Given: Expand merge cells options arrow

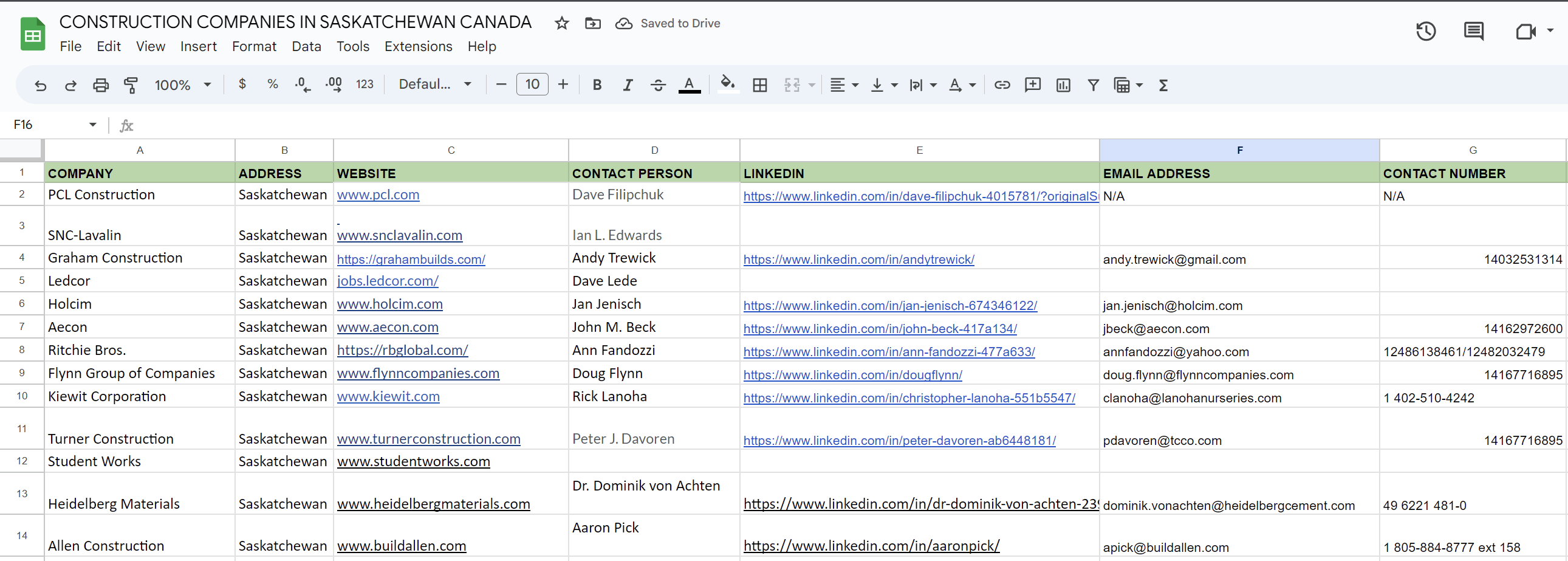Looking at the screenshot, I should (x=812, y=85).
